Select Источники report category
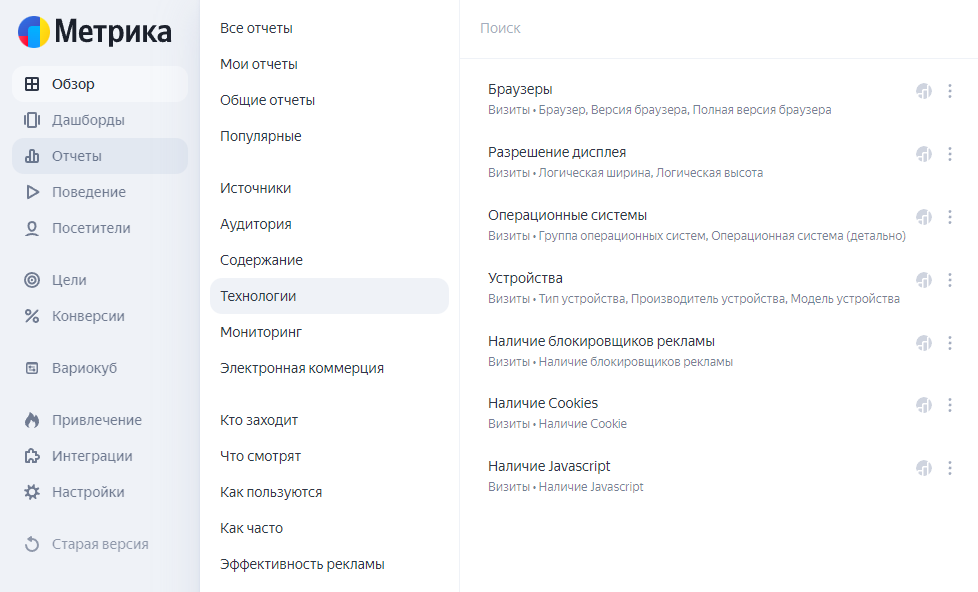 click(256, 188)
